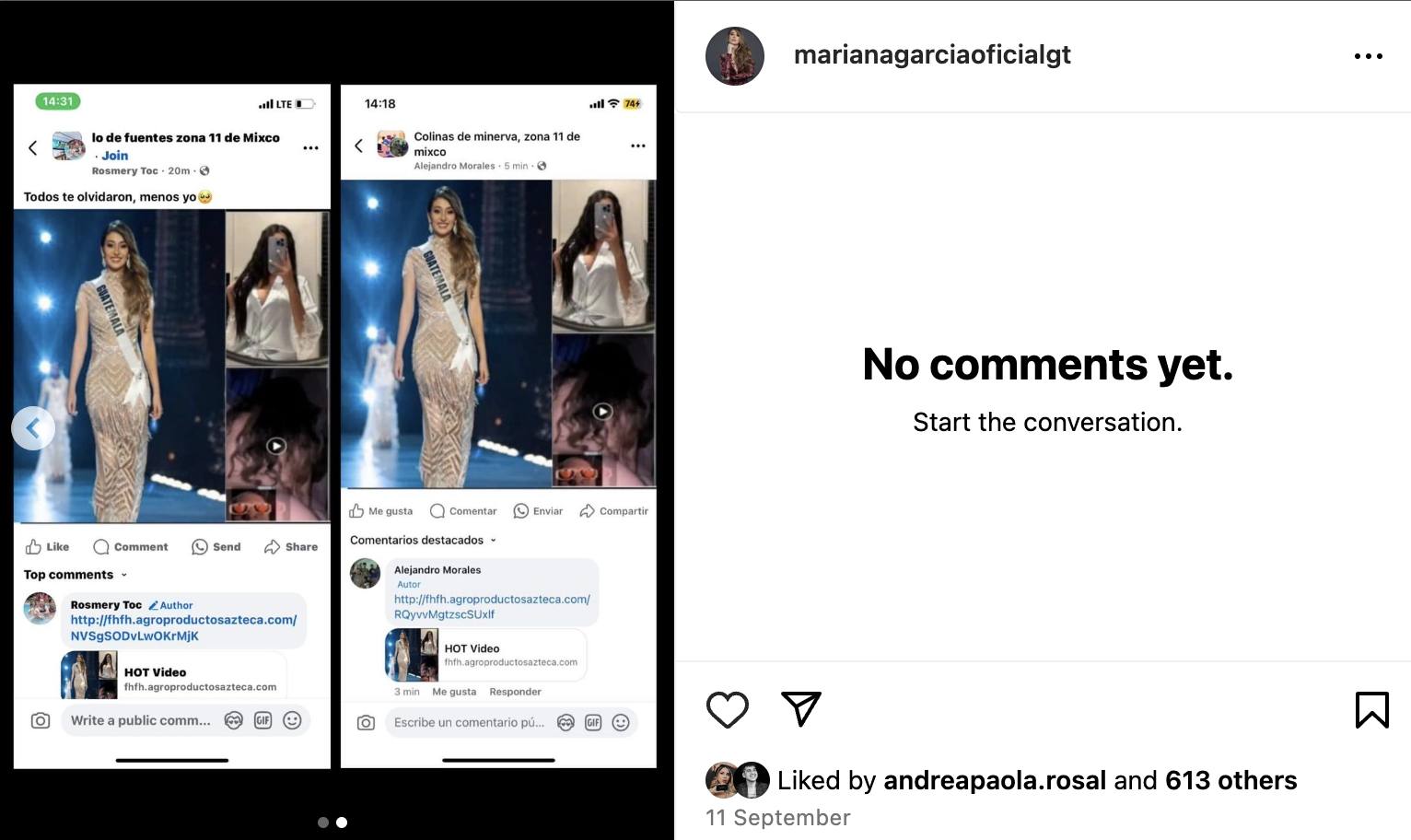Open marianagarciaoficialgt profile picture
Image resolution: width=1411 pixels, height=840 pixels.
pos(735,56)
